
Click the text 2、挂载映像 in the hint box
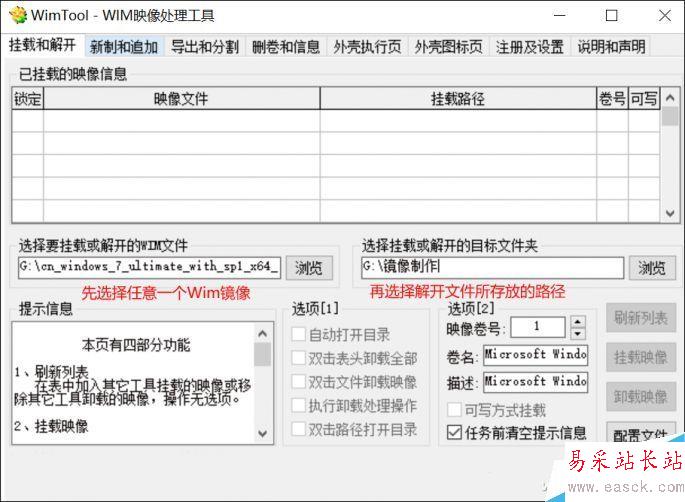point(51,426)
